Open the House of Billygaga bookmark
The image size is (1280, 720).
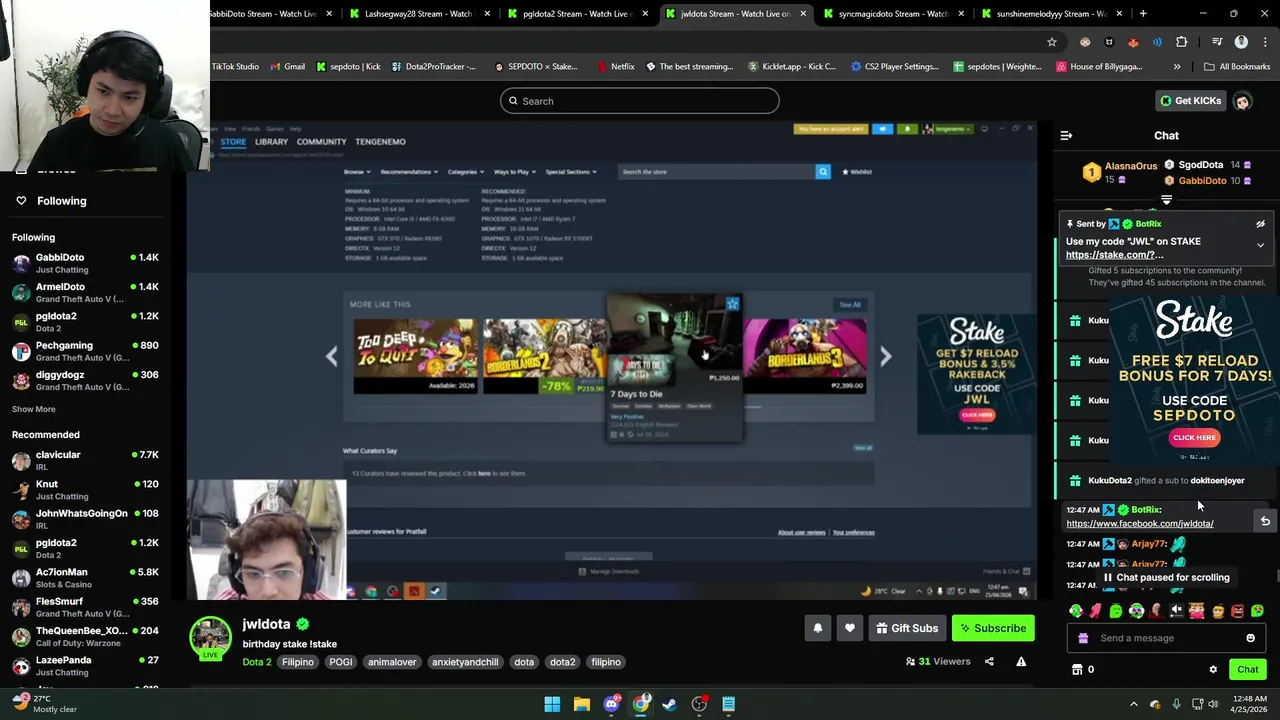pos(1099,67)
